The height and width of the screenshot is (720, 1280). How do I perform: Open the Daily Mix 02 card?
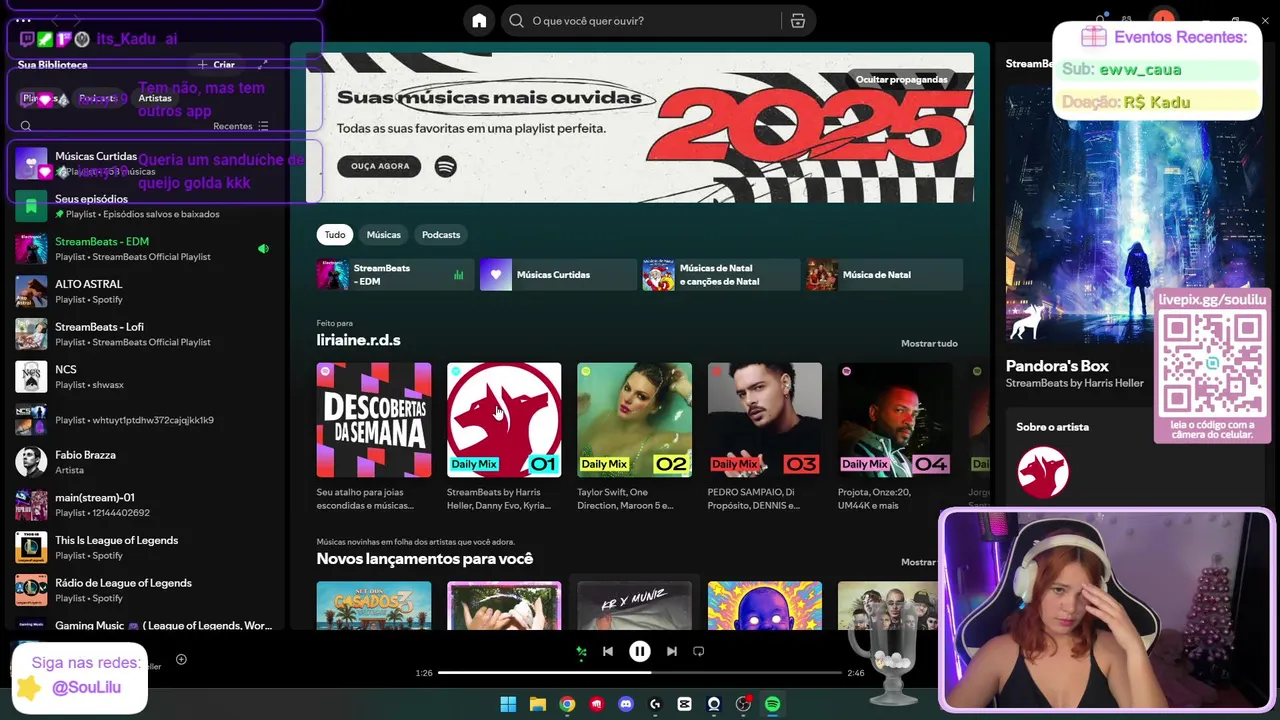pos(634,437)
